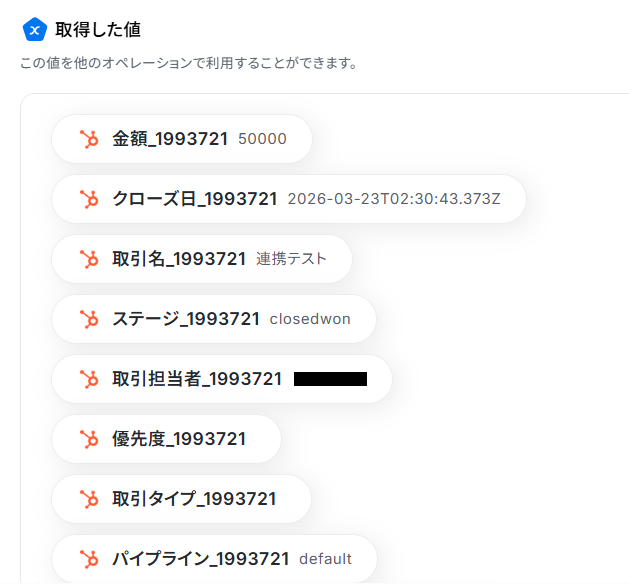Select the 取引担当者_1993721 label
Screen dimensions: 629x584
coord(197,379)
